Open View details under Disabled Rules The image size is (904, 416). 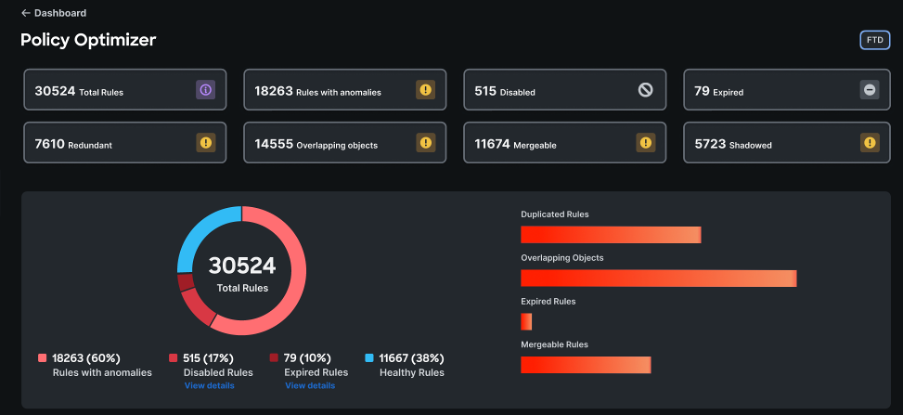click(209, 385)
